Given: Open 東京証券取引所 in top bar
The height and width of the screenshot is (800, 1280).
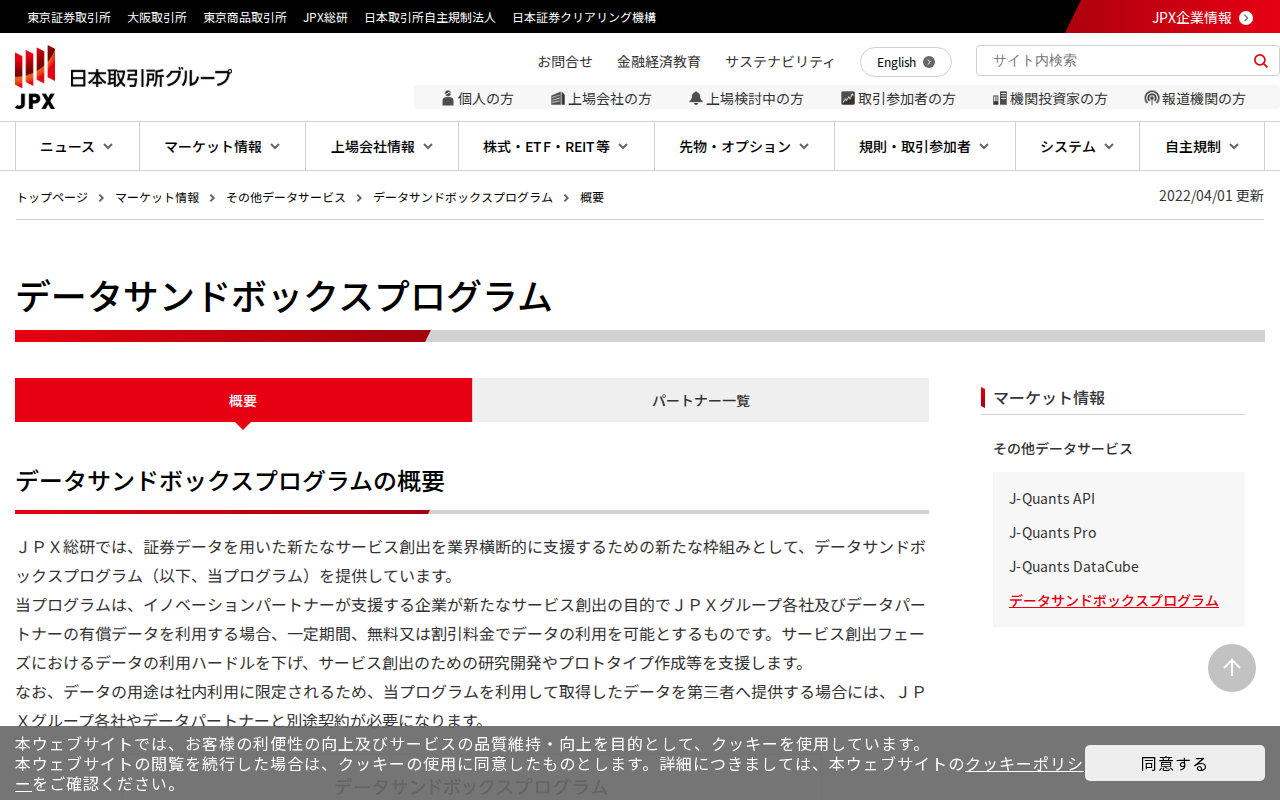Looking at the screenshot, I should [x=69, y=17].
